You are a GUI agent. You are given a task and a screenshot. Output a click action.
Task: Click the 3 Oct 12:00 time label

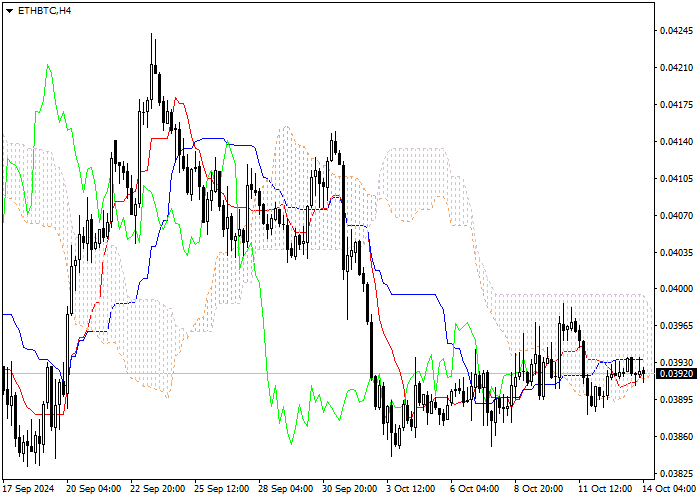[411, 489]
